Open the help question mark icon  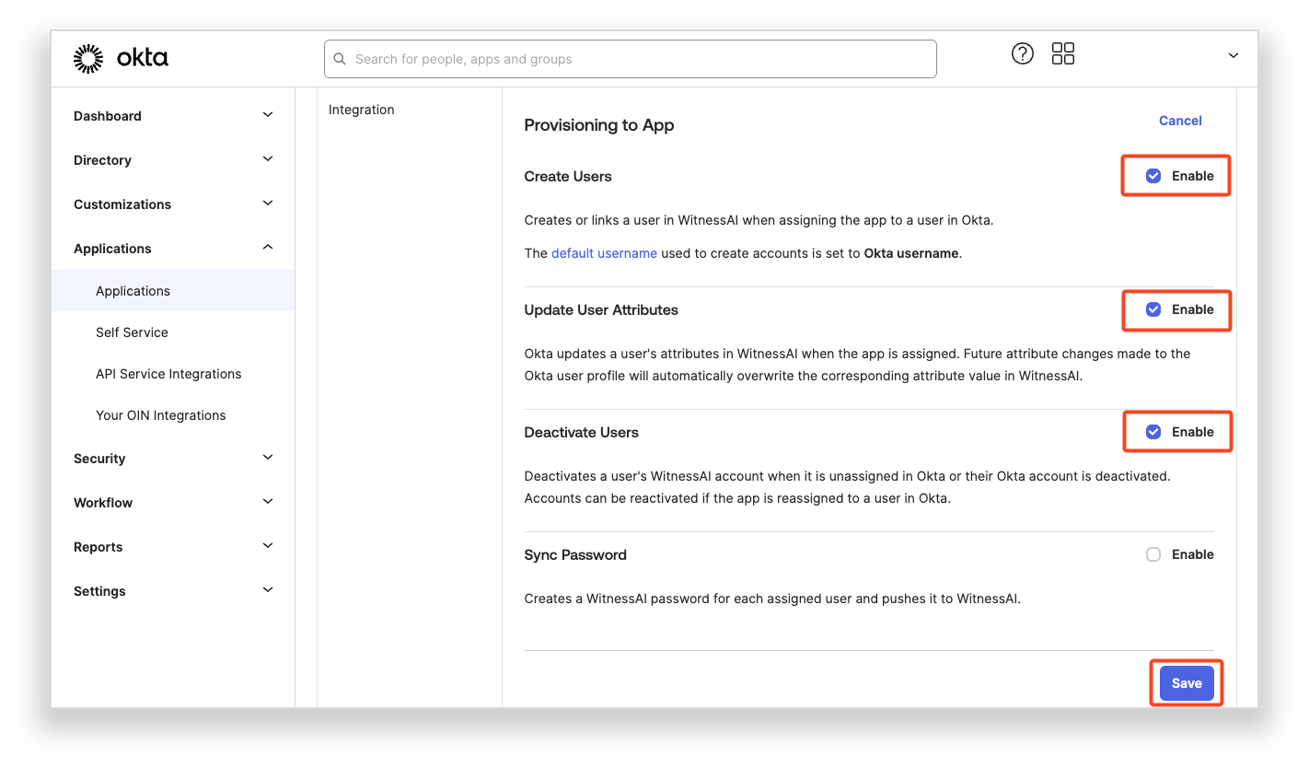pyautogui.click(x=1022, y=54)
